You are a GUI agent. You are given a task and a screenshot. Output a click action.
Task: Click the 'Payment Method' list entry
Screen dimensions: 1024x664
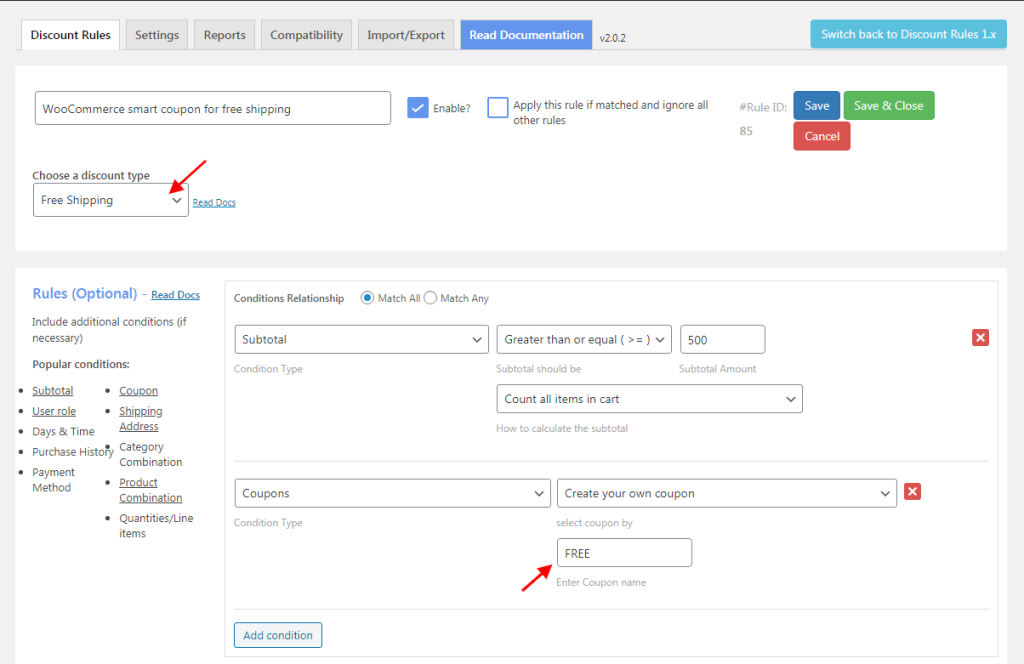point(54,480)
